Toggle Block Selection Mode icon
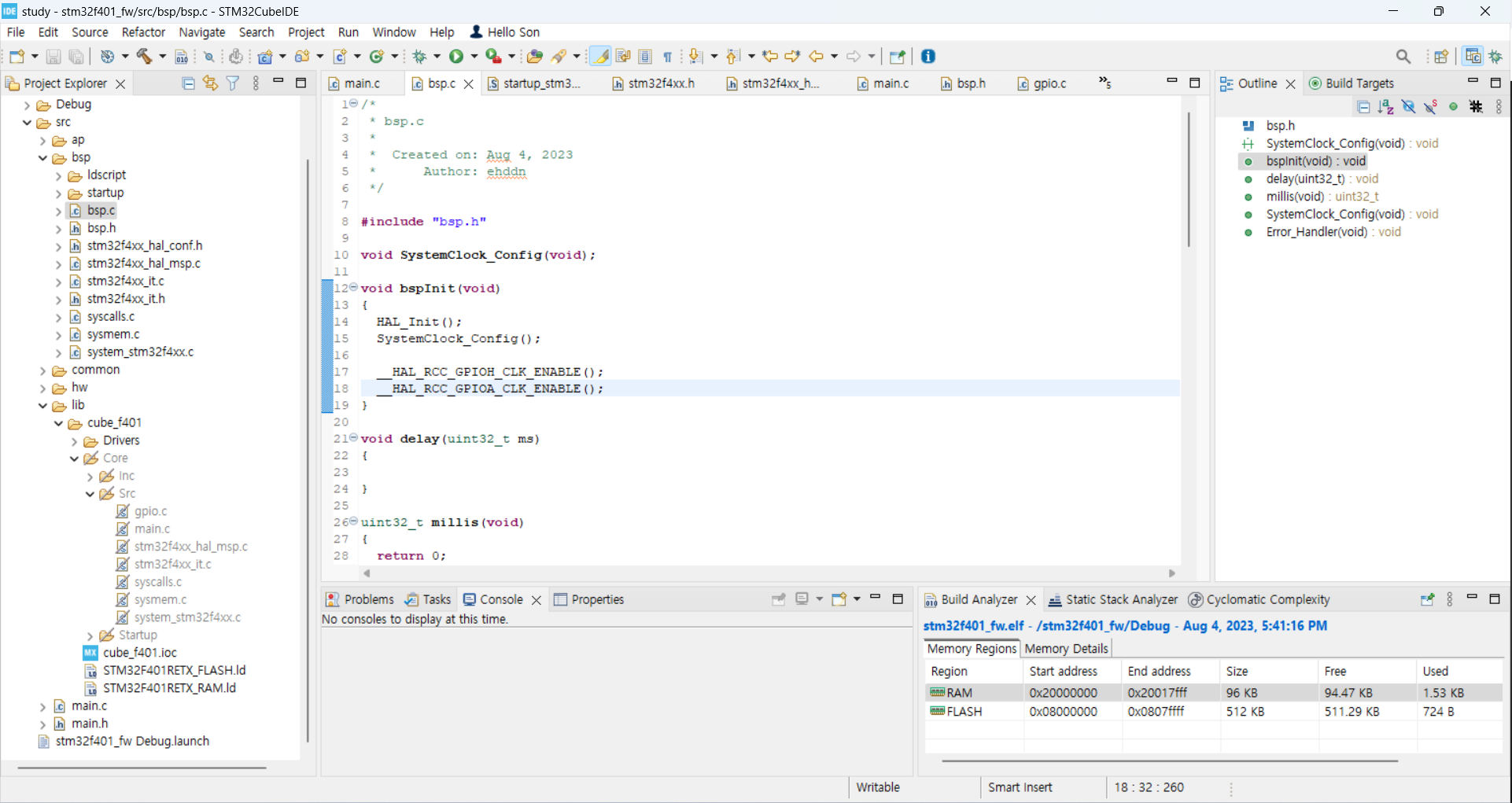1512x803 pixels. 645,57
